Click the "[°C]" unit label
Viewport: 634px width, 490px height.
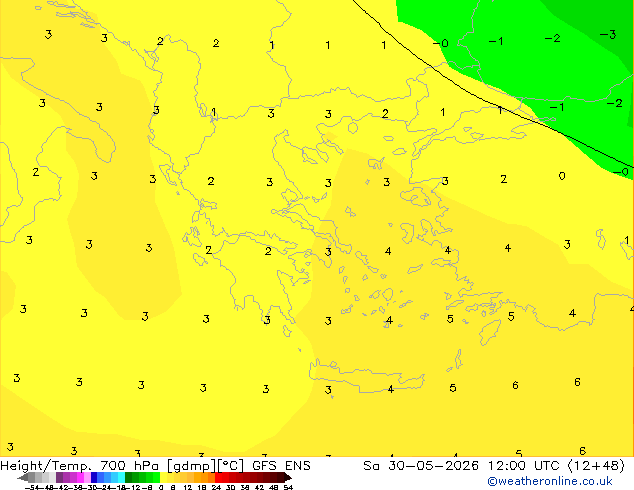pos(230,466)
